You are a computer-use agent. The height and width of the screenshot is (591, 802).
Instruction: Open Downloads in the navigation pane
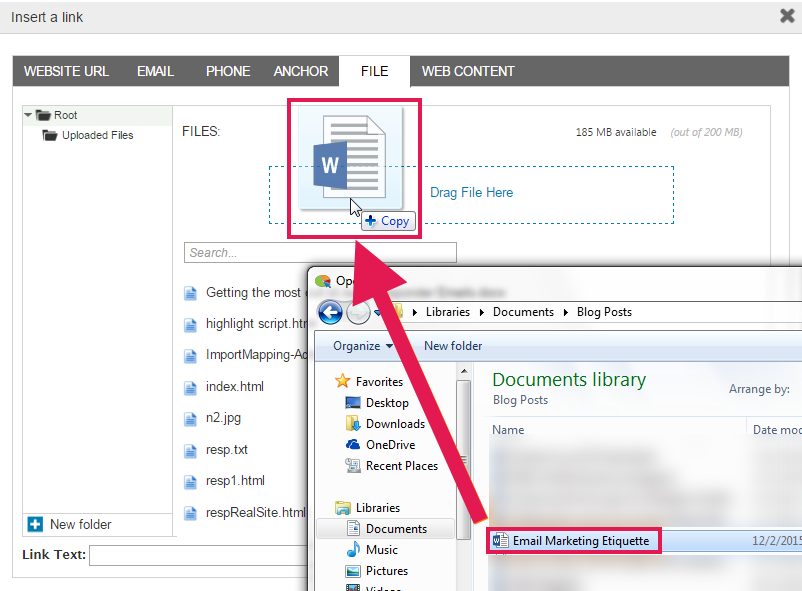click(395, 424)
